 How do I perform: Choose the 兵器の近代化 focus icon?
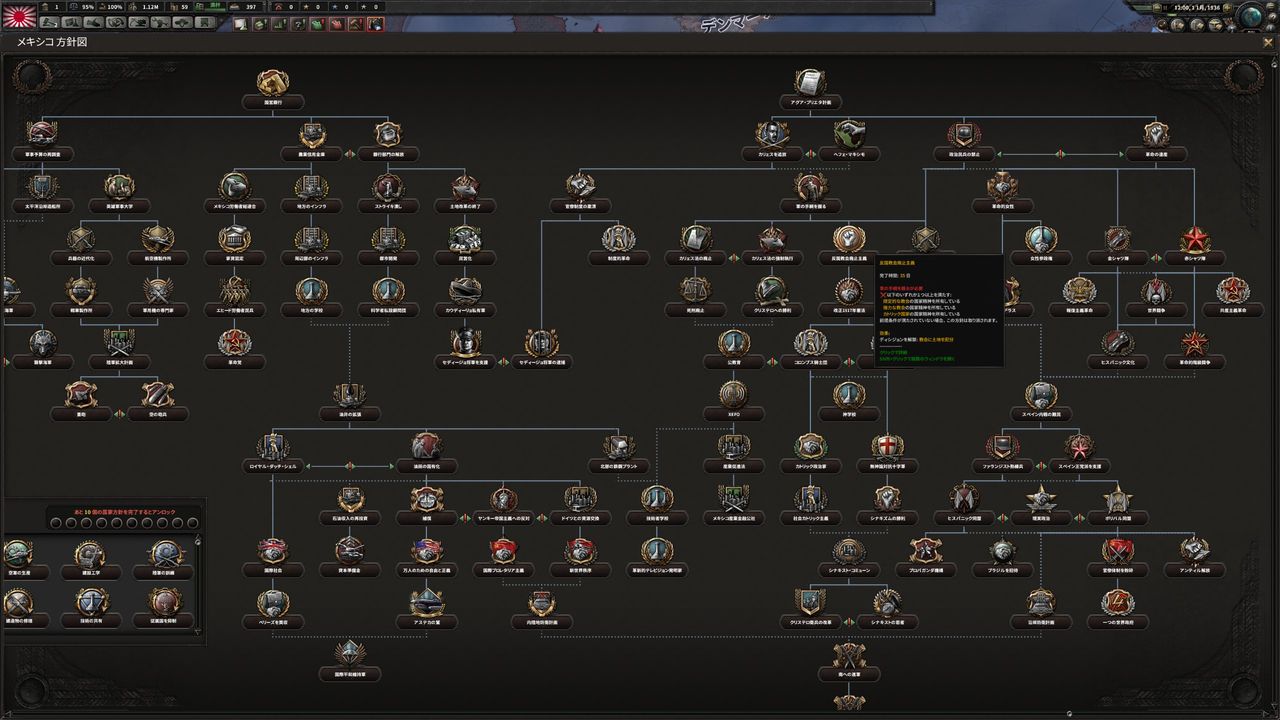pos(81,238)
